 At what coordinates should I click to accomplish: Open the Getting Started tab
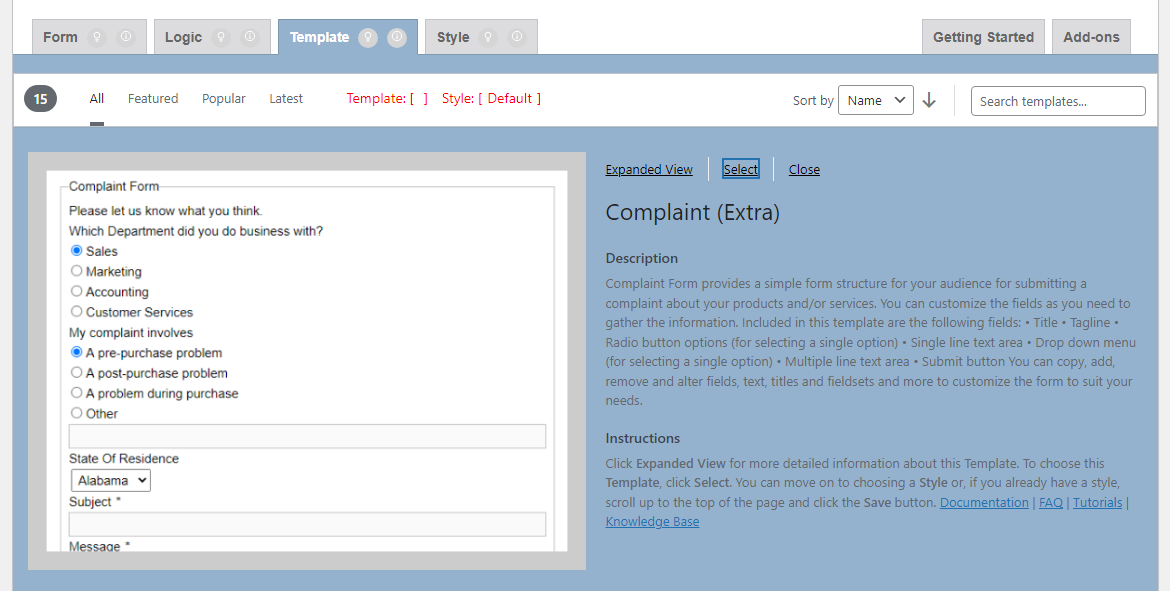[x=983, y=37]
